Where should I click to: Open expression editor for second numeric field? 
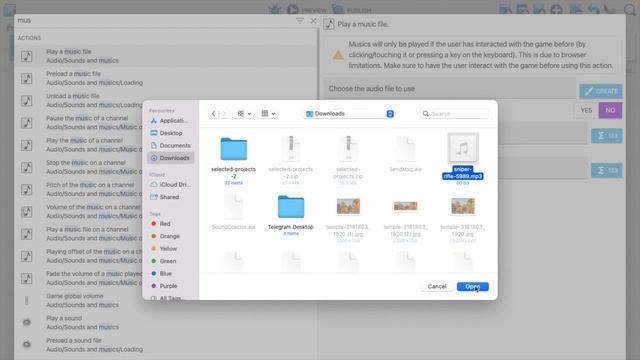pyautogui.click(x=607, y=170)
